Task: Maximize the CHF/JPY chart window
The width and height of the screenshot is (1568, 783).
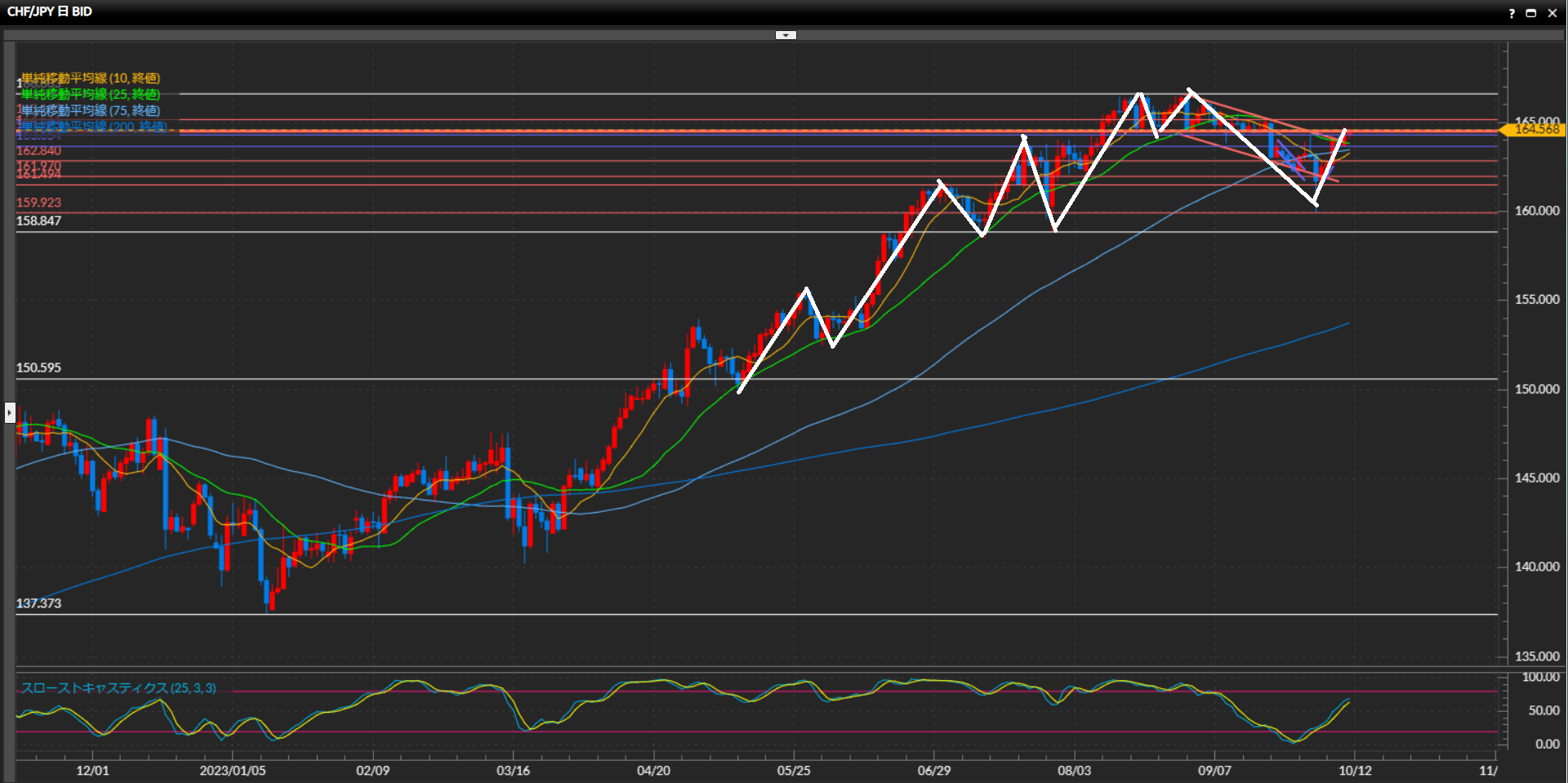Action: tap(1531, 13)
